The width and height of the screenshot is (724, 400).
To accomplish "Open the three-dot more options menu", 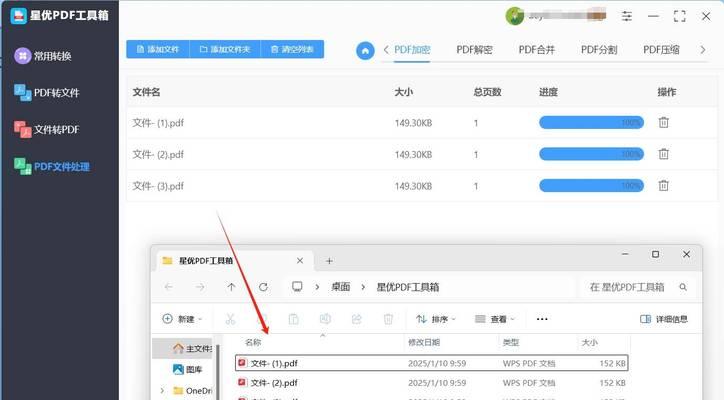I will tap(542, 319).
